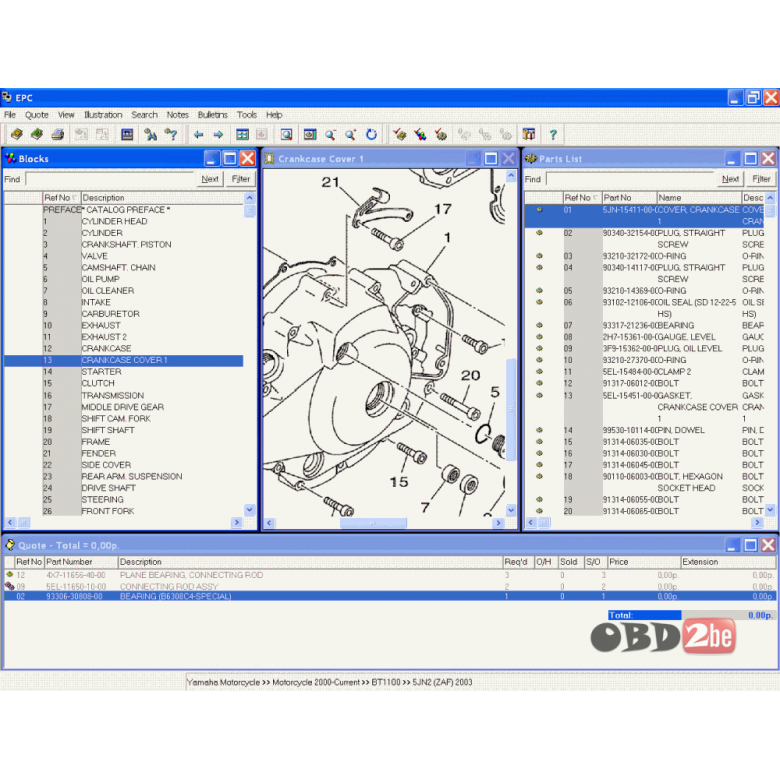Click the Blocks panel Find field

[x=110, y=179]
